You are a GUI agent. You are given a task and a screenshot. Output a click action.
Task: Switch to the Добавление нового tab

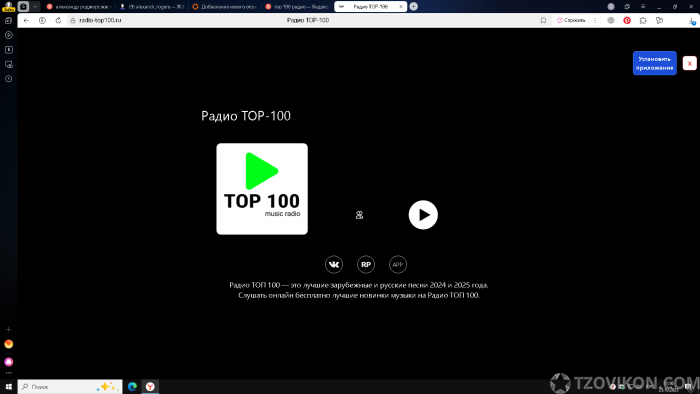coord(225,7)
